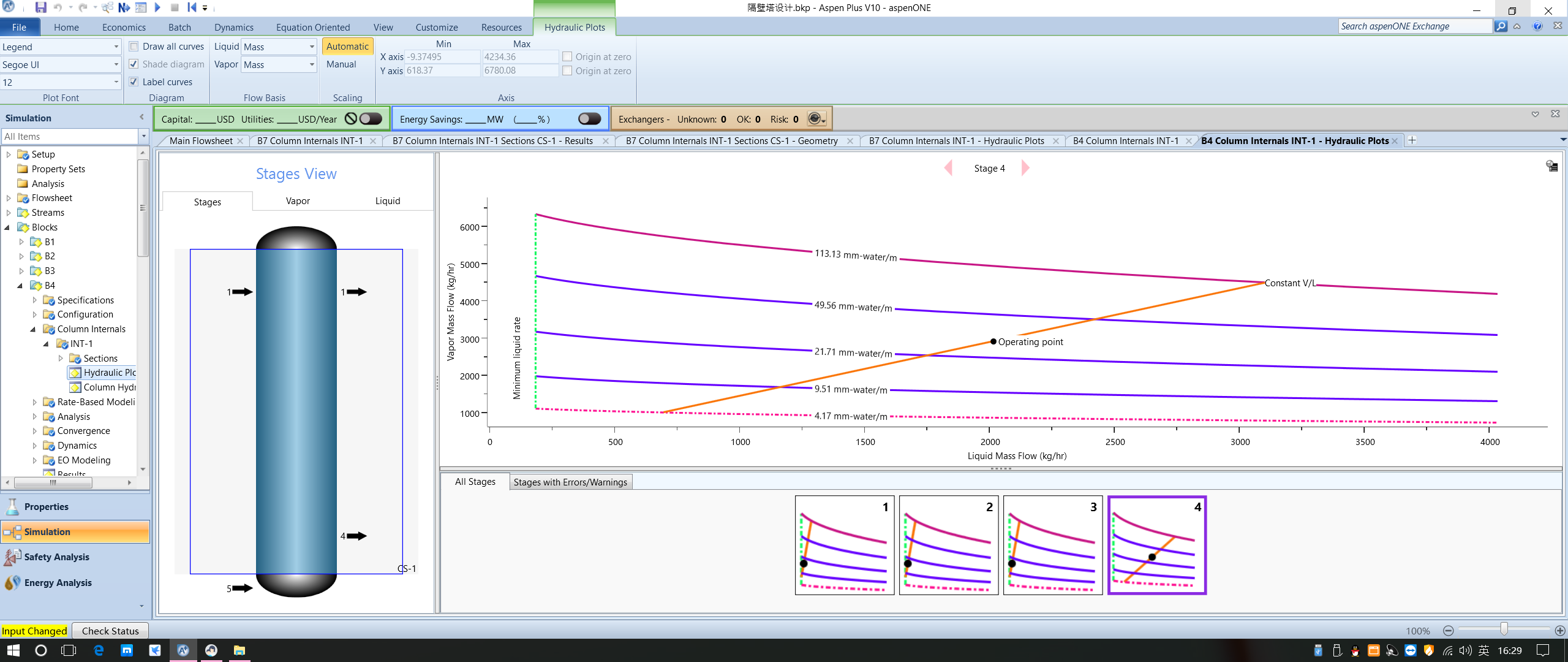The image size is (1568, 662).
Task: Toggle the Energy Savings switch
Action: [589, 119]
